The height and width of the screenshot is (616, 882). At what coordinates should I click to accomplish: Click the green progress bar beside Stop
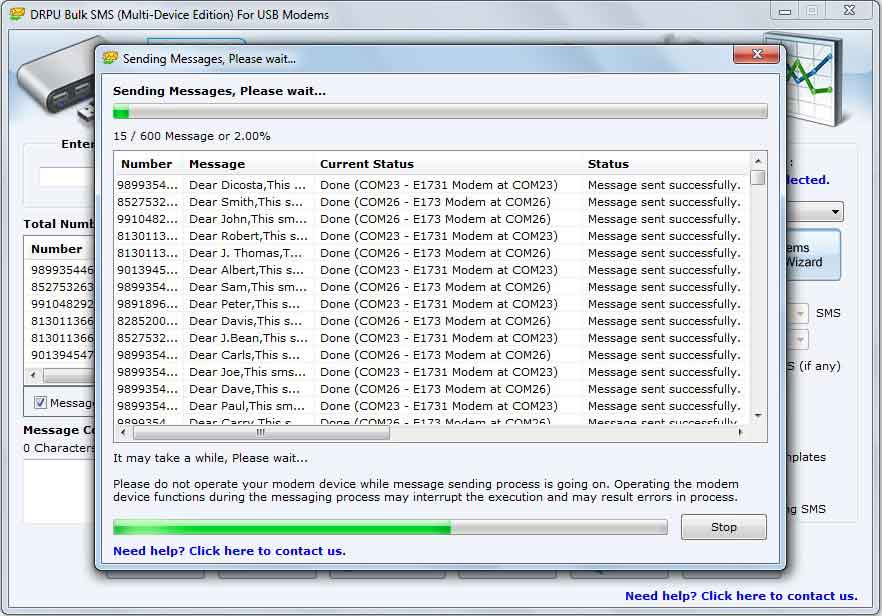390,527
